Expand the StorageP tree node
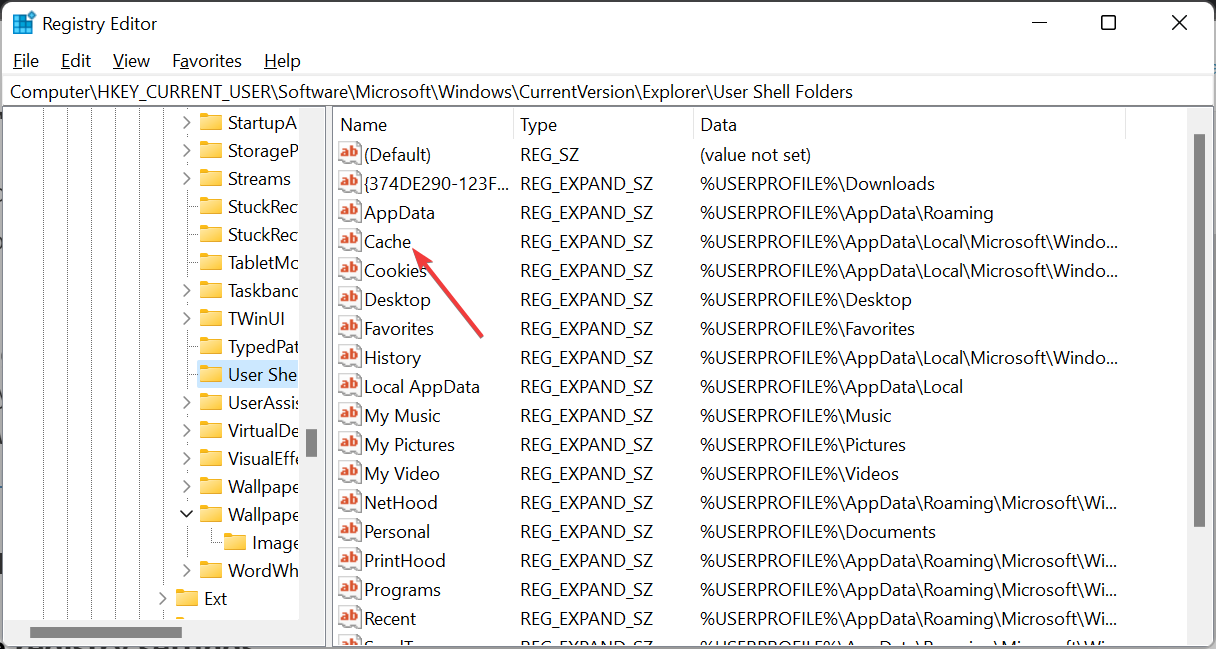1216x649 pixels. pos(186,150)
